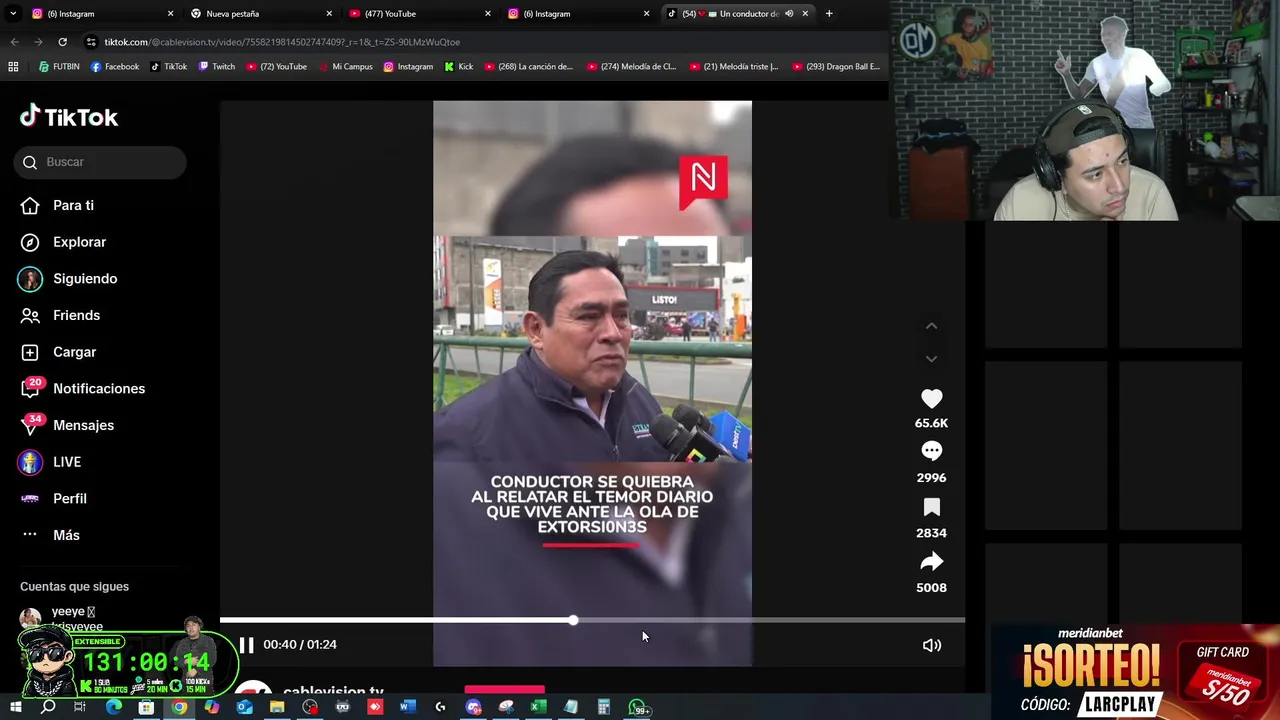Like the video with the heart icon

pos(931,399)
